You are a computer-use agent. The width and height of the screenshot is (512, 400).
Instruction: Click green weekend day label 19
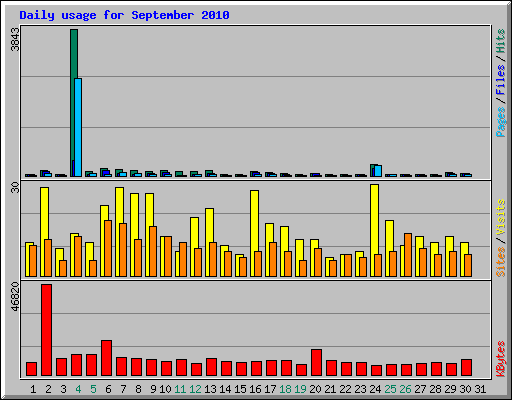click(x=300, y=389)
